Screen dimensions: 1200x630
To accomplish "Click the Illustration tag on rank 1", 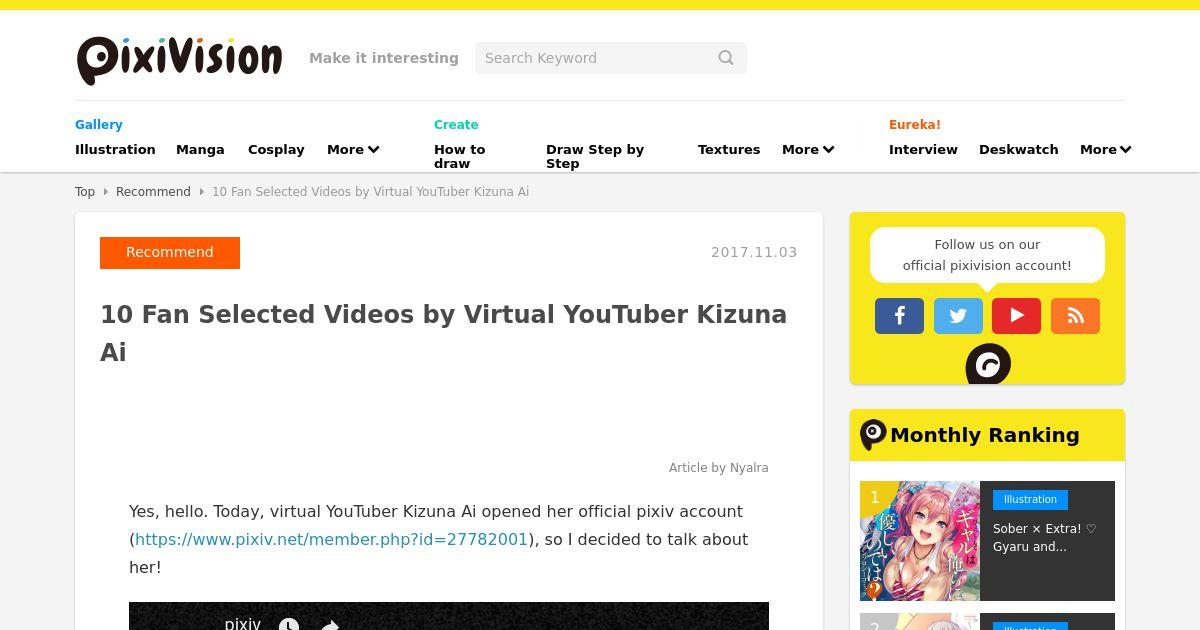I will pos(1030,500).
